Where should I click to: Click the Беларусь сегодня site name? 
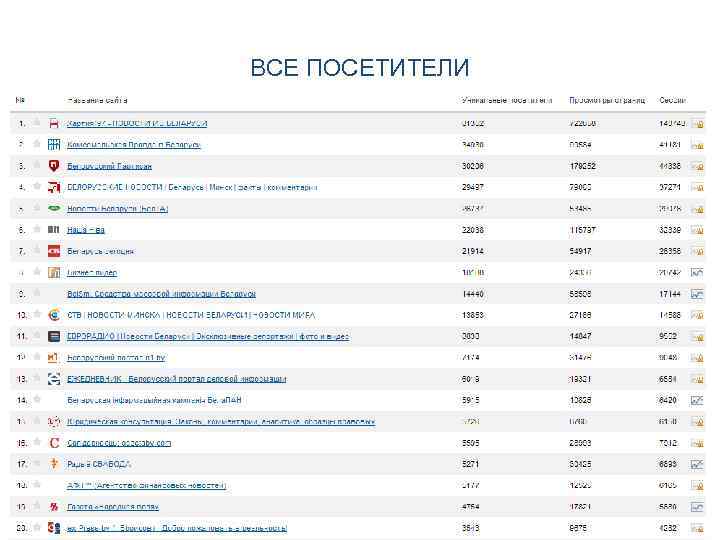(101, 251)
